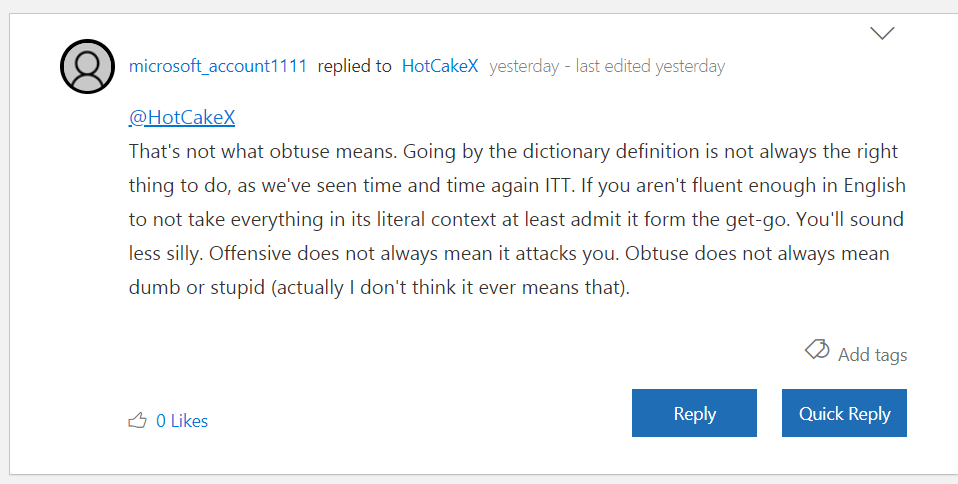Click 'That's not what obtuse means' sentence
The image size is (958, 484).
(263, 151)
